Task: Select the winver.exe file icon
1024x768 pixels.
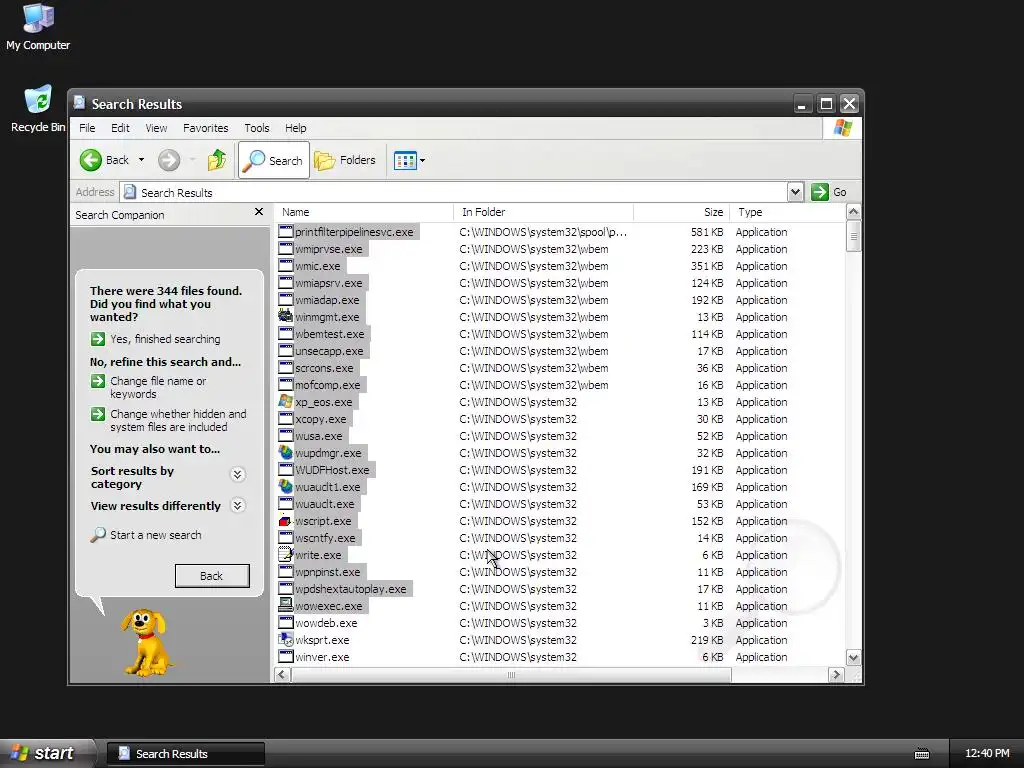Action: (285, 656)
